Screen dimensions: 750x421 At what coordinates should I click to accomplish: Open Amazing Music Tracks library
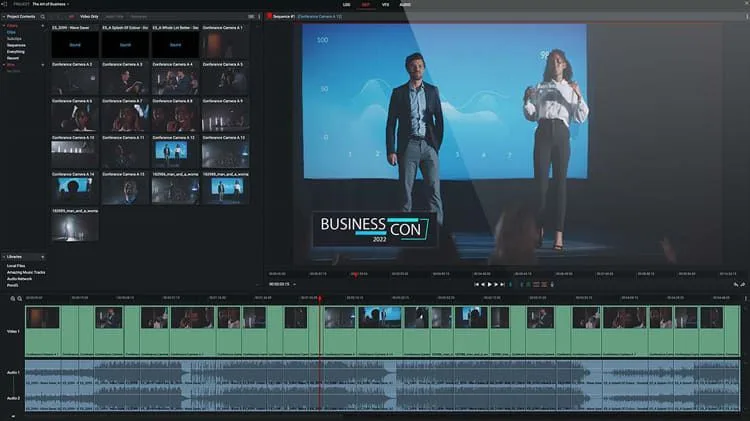[x=26, y=271]
